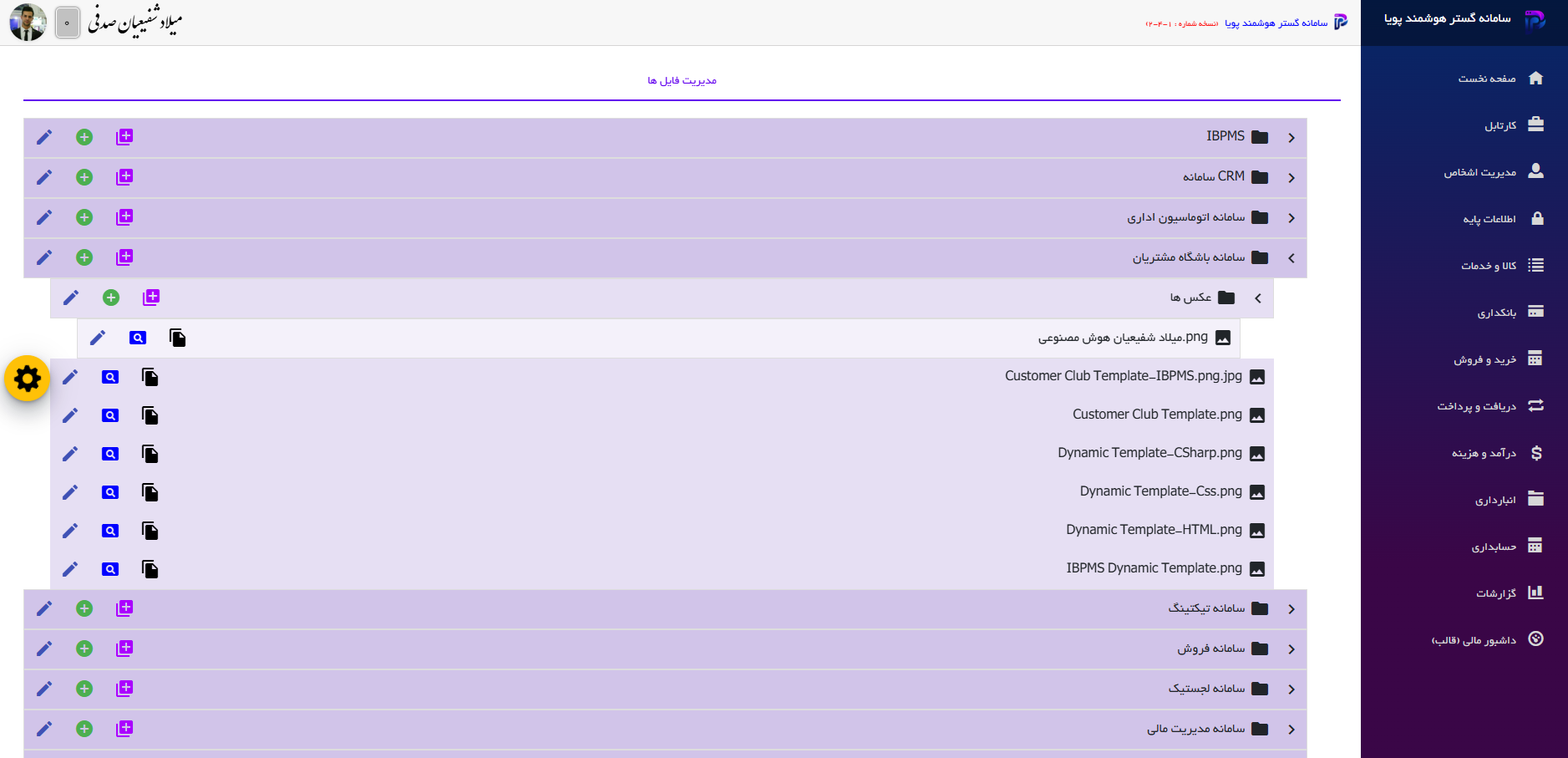
Task: Expand the IBPMS folder chevron
Action: click(1291, 138)
